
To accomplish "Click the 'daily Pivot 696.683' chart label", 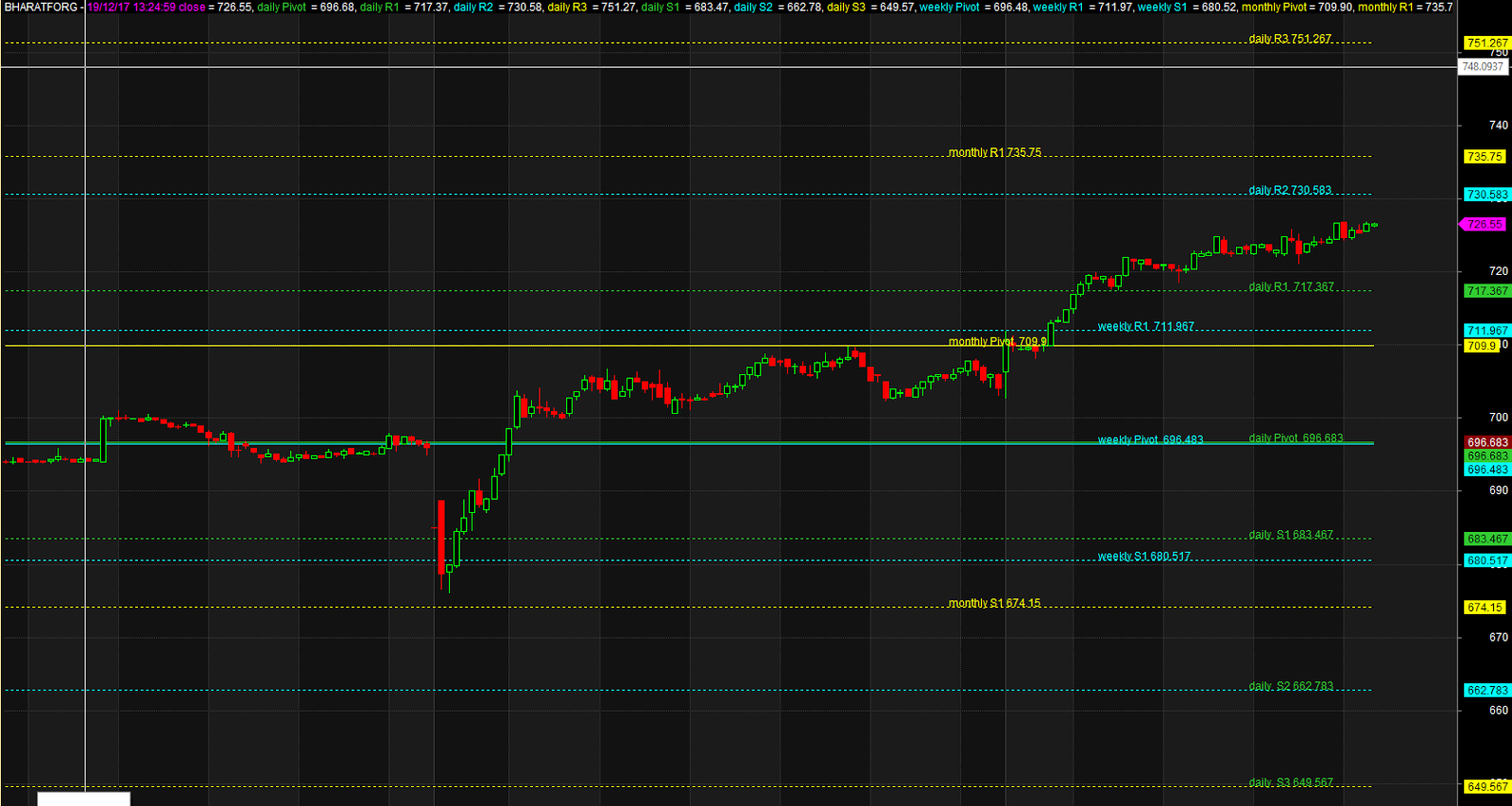I will (1296, 437).
